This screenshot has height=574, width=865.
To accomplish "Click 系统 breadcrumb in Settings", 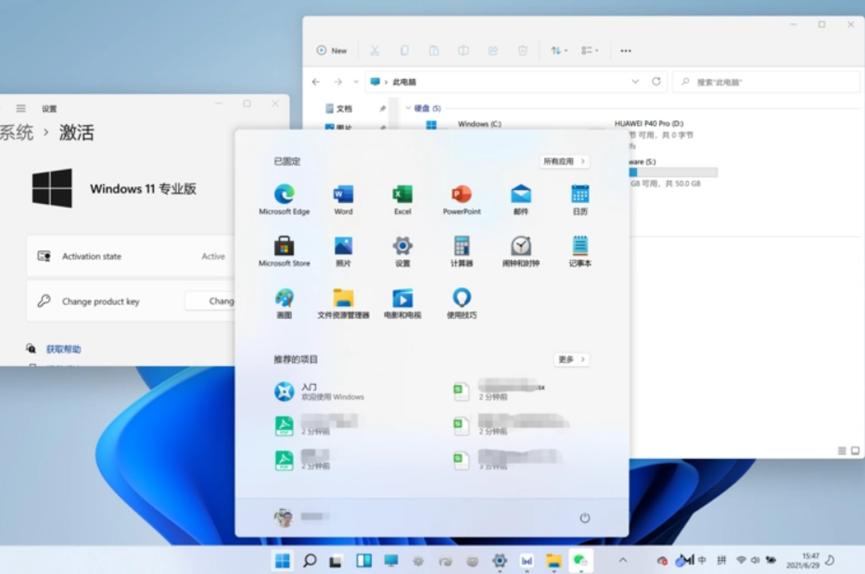I will (17, 132).
